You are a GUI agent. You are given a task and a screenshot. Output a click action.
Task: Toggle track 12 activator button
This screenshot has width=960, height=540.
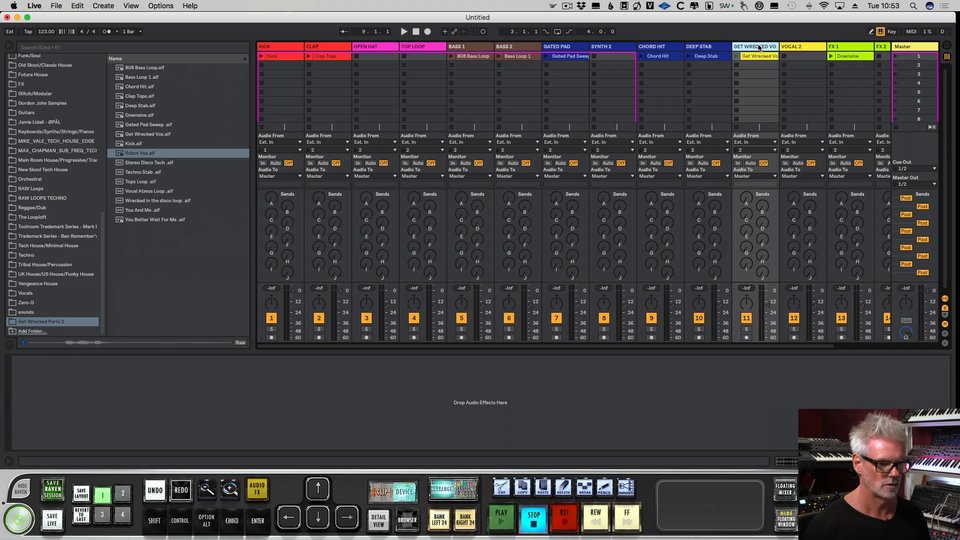click(793, 318)
